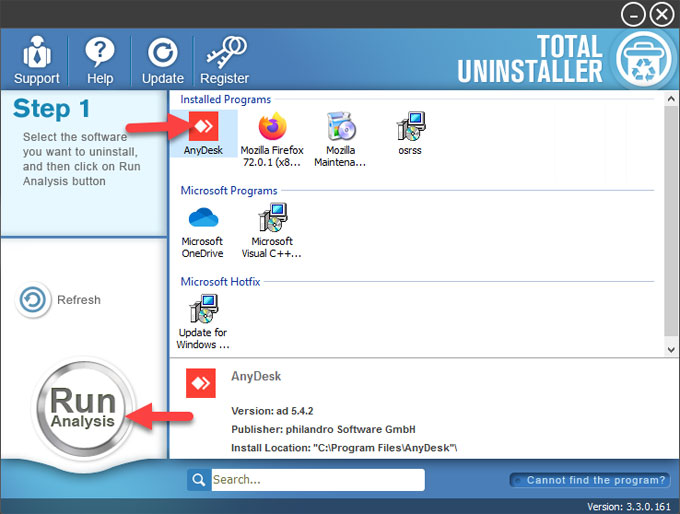The image size is (680, 514).
Task: Click the Run Analysis button
Action: [x=83, y=408]
